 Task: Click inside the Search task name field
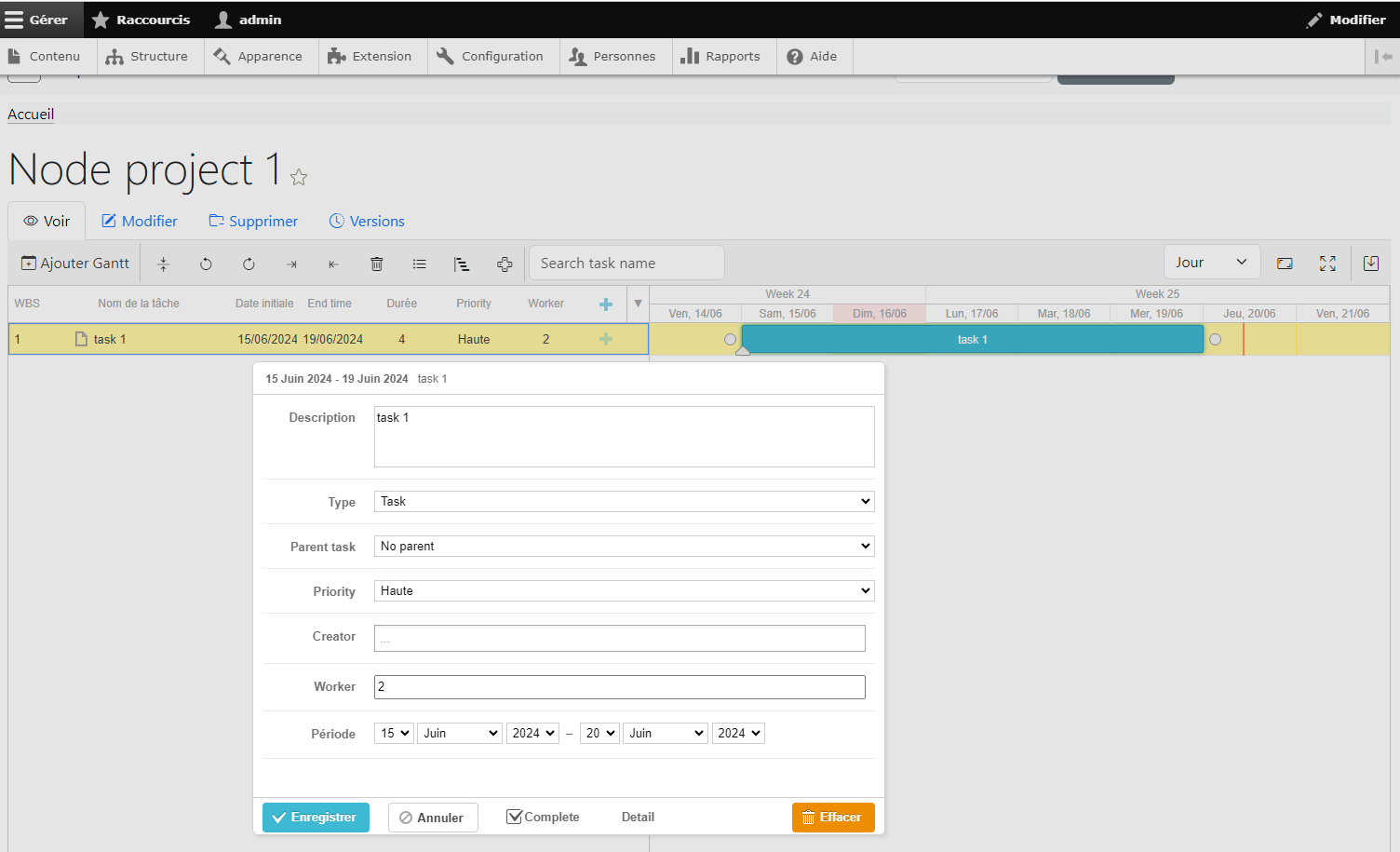(626, 263)
